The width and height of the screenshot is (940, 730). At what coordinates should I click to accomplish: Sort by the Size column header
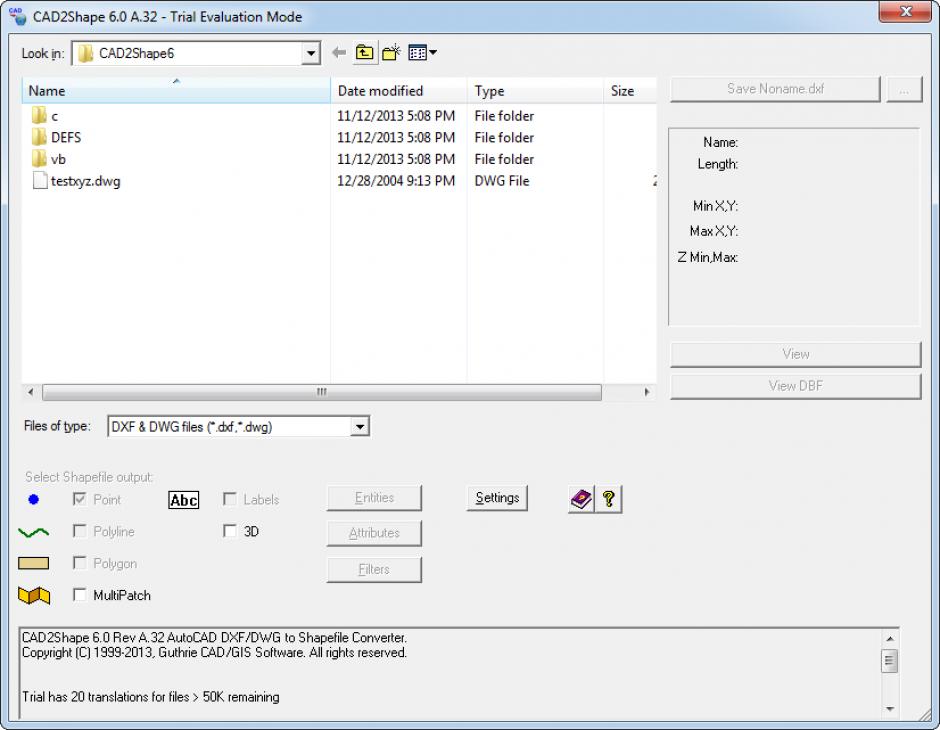pyautogui.click(x=630, y=91)
